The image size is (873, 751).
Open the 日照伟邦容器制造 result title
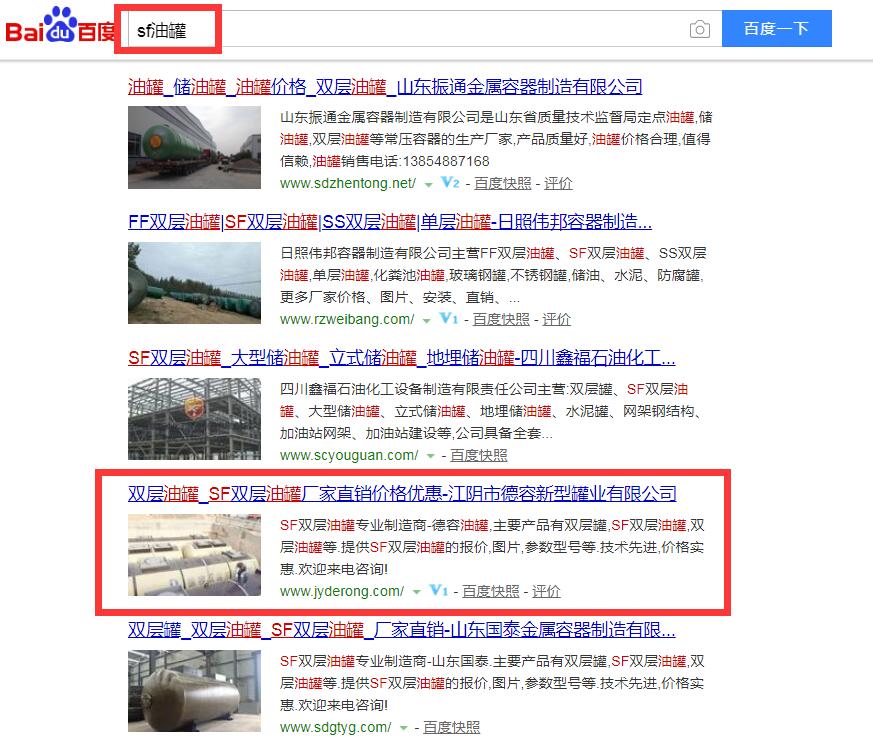390,222
